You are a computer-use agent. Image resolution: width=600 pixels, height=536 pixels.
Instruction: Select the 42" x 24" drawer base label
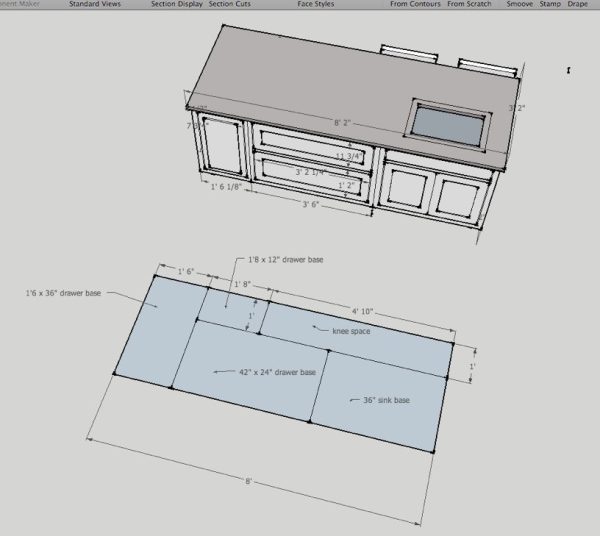point(279,372)
